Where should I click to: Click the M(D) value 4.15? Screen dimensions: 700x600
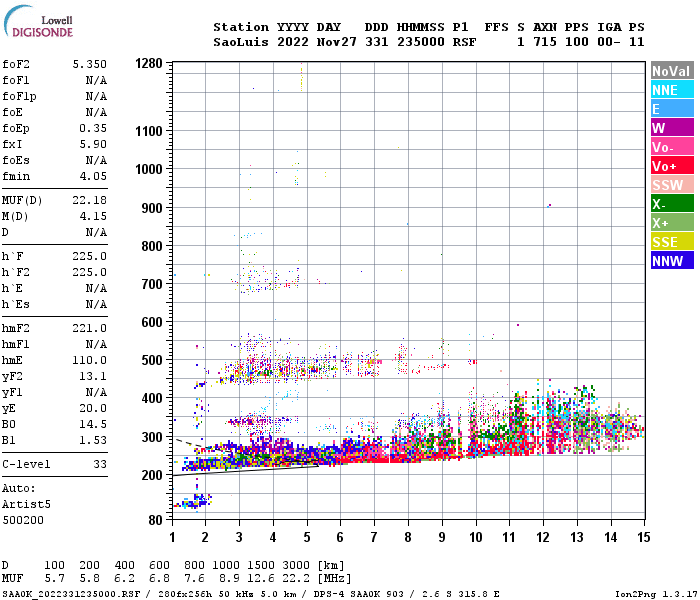(93, 216)
